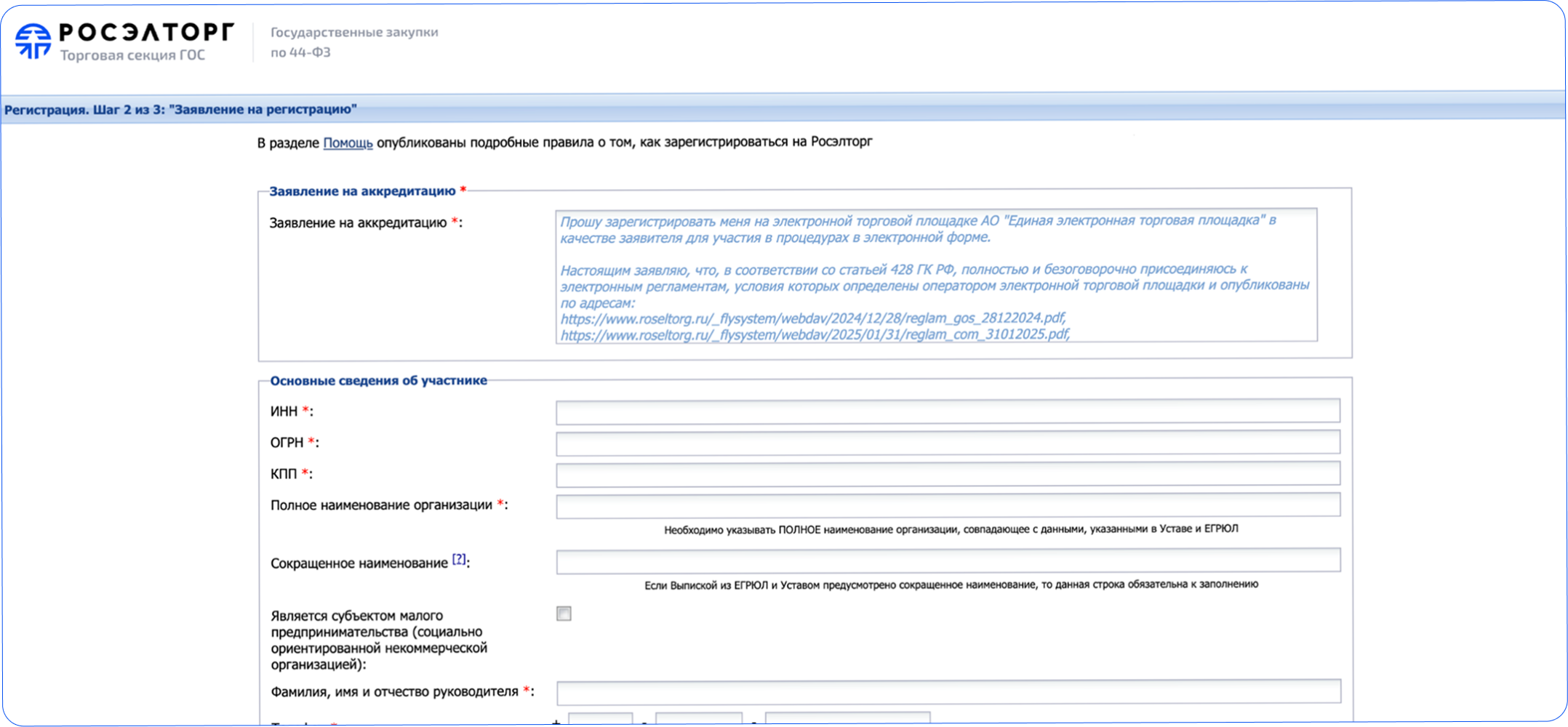Focus the ОГРН input field
Viewport: 1568px width, 727px height.
coord(948,442)
